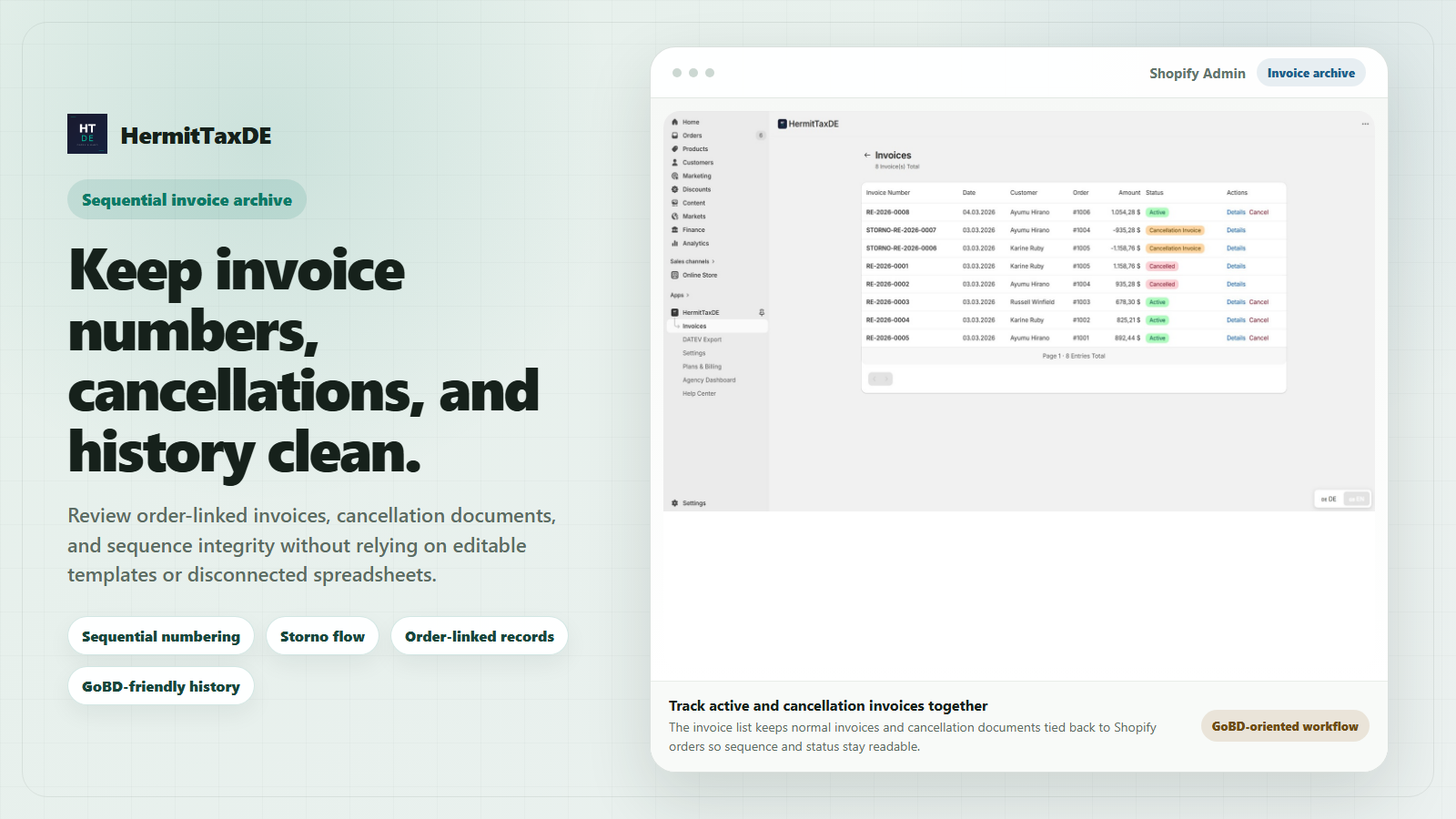The width and height of the screenshot is (1456, 819).
Task: Click Cancel for RE-2026-0005
Action: click(1259, 338)
